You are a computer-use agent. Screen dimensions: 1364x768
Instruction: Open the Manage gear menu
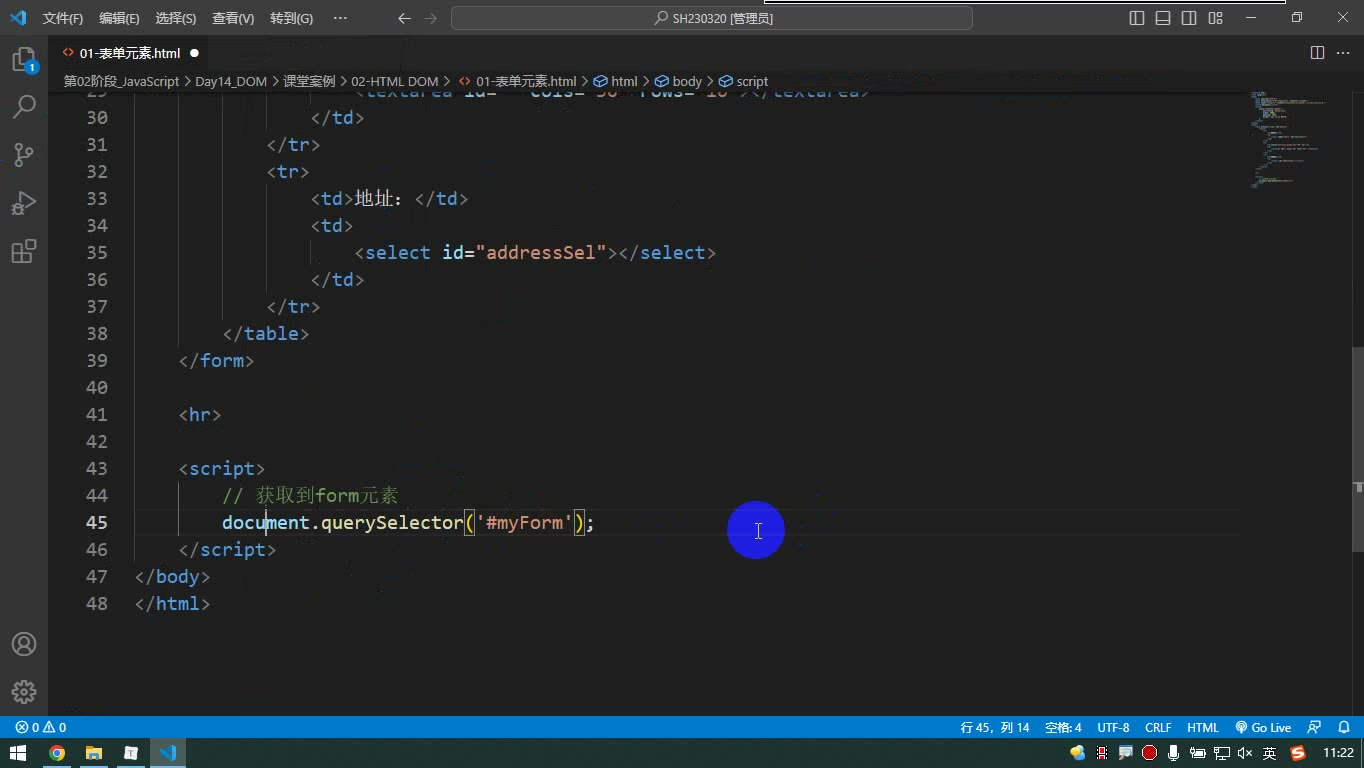click(x=24, y=692)
